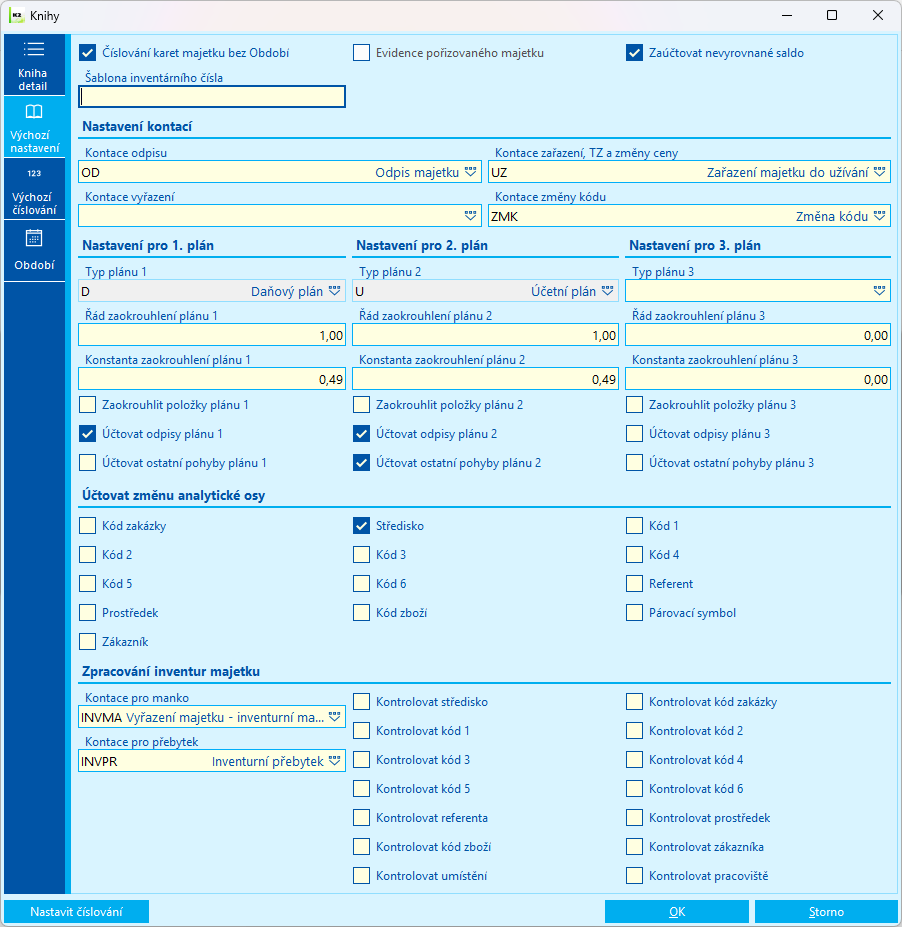Toggle Číslování karet majetku bez Období
This screenshot has width=902, height=927.
click(x=87, y=53)
